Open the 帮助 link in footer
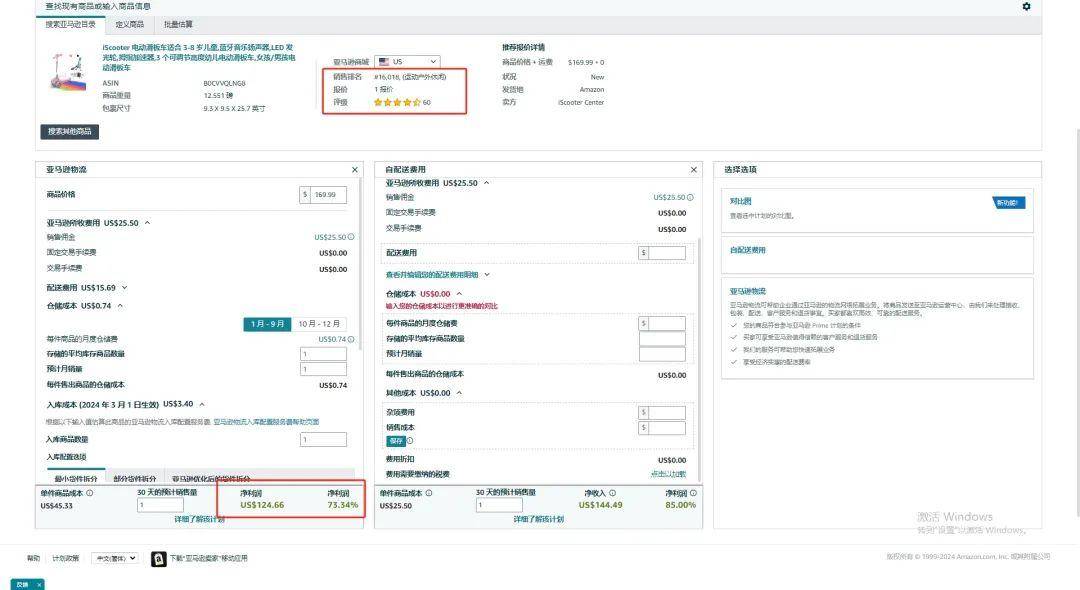 coord(33,558)
